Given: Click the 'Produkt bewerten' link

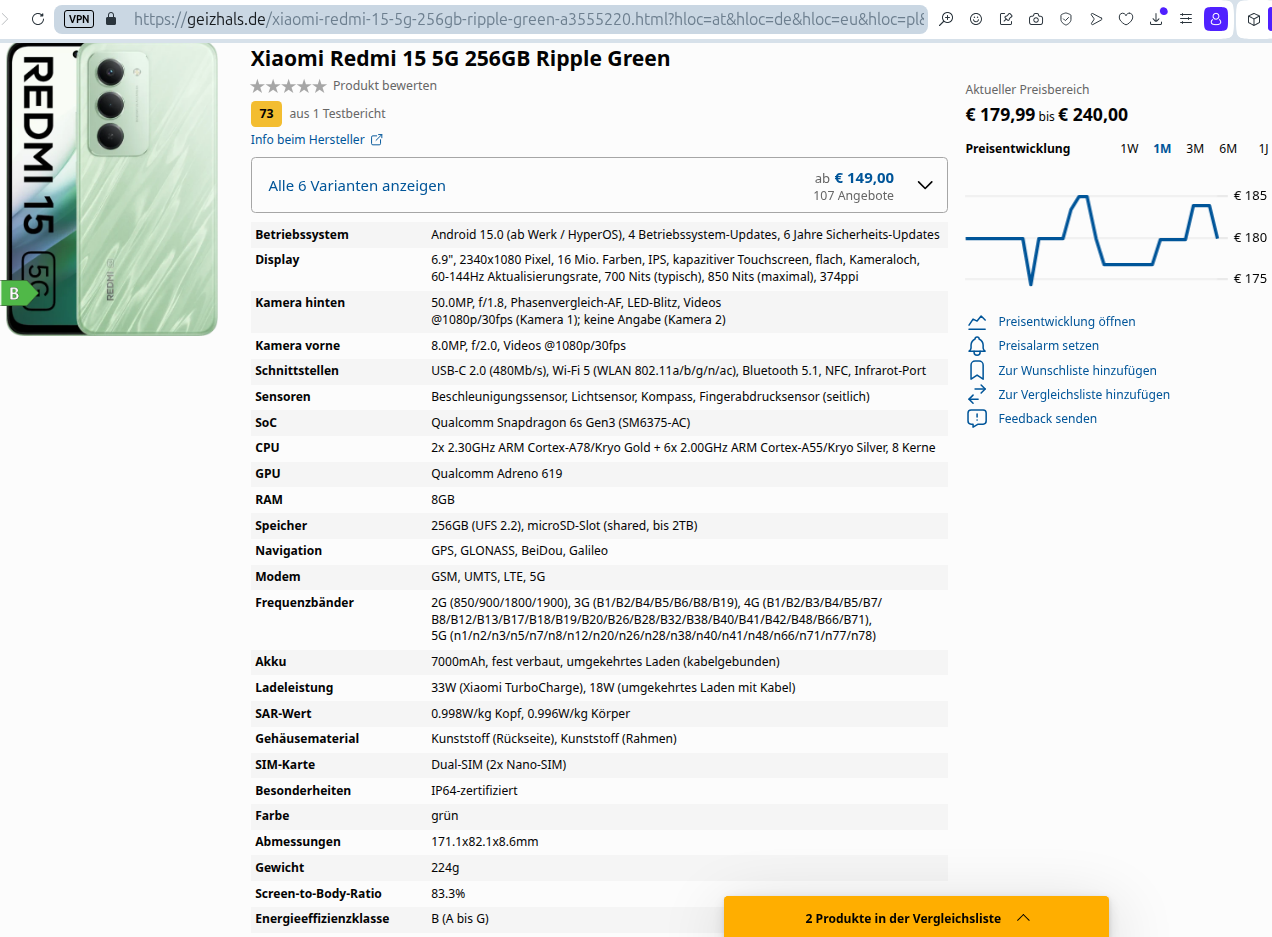Looking at the screenshot, I should coord(385,86).
